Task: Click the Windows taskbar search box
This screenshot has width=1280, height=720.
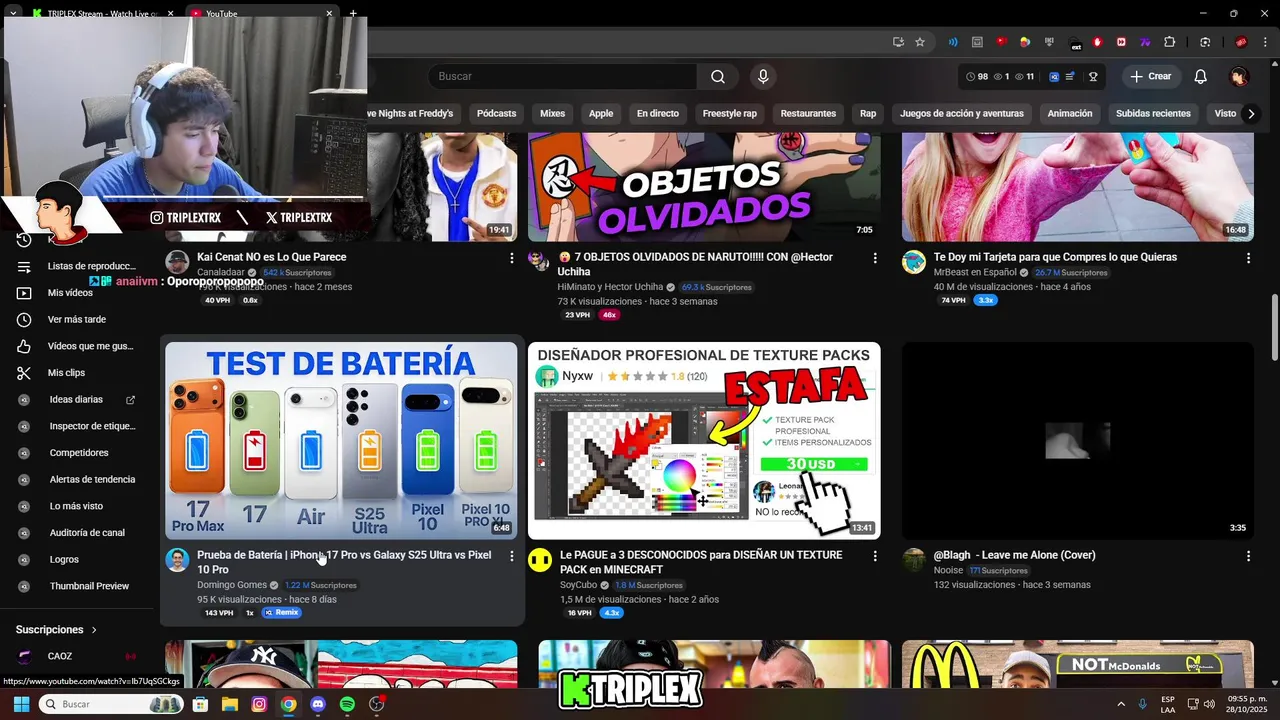Action: (x=112, y=704)
